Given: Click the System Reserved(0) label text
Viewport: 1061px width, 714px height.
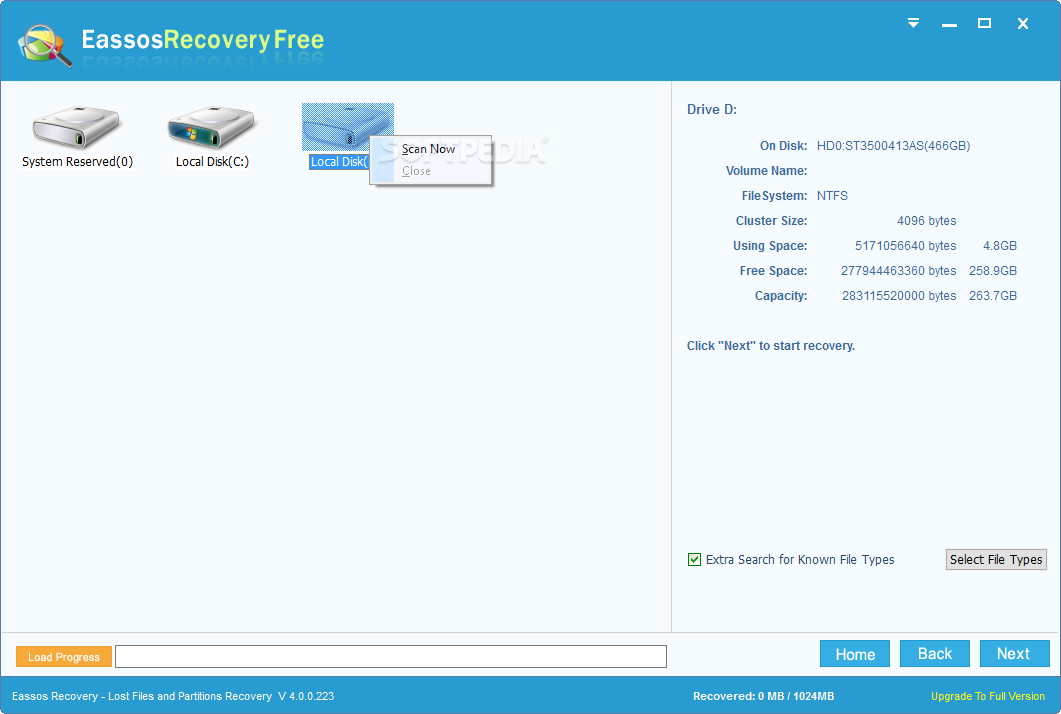Looking at the screenshot, I should (x=77, y=162).
